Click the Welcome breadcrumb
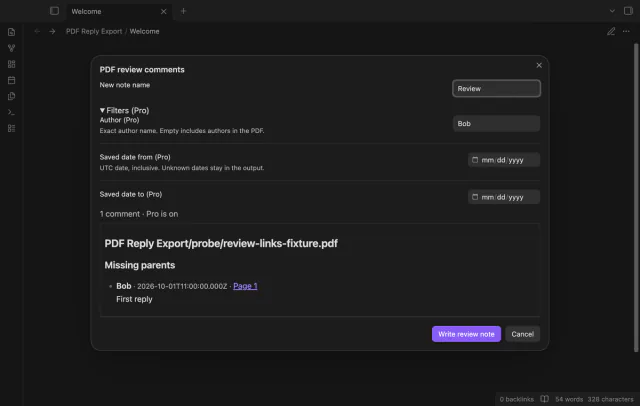Viewport: 640px width, 406px height. [144, 31]
